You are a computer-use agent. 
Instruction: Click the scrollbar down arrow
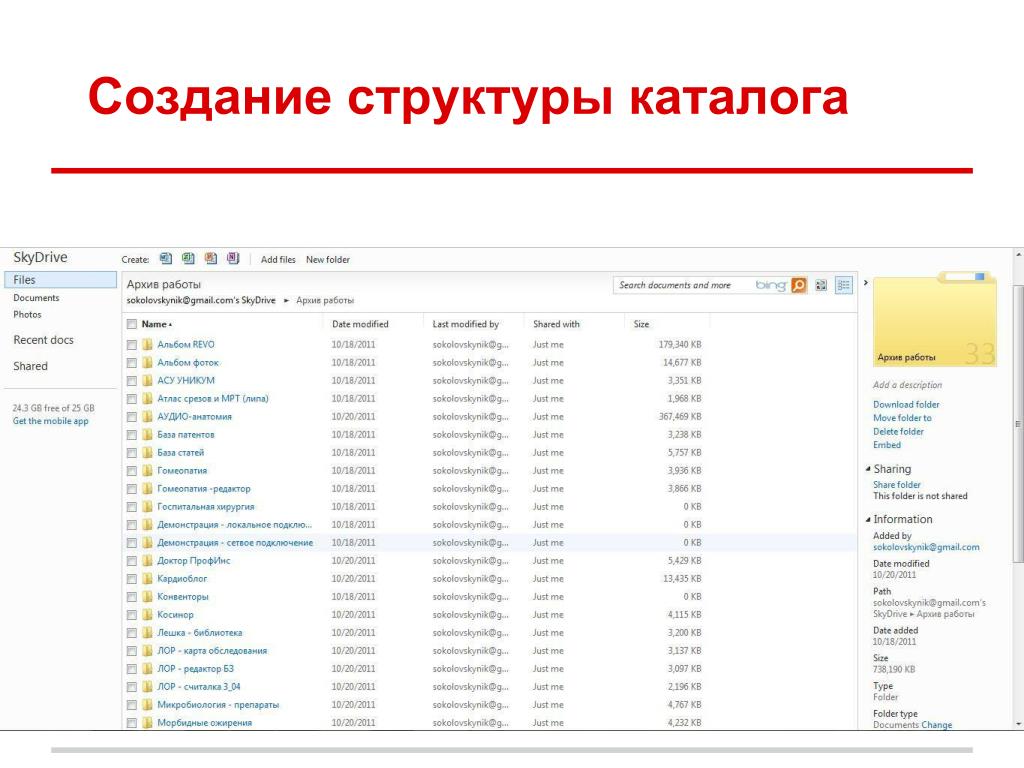tap(1018, 724)
